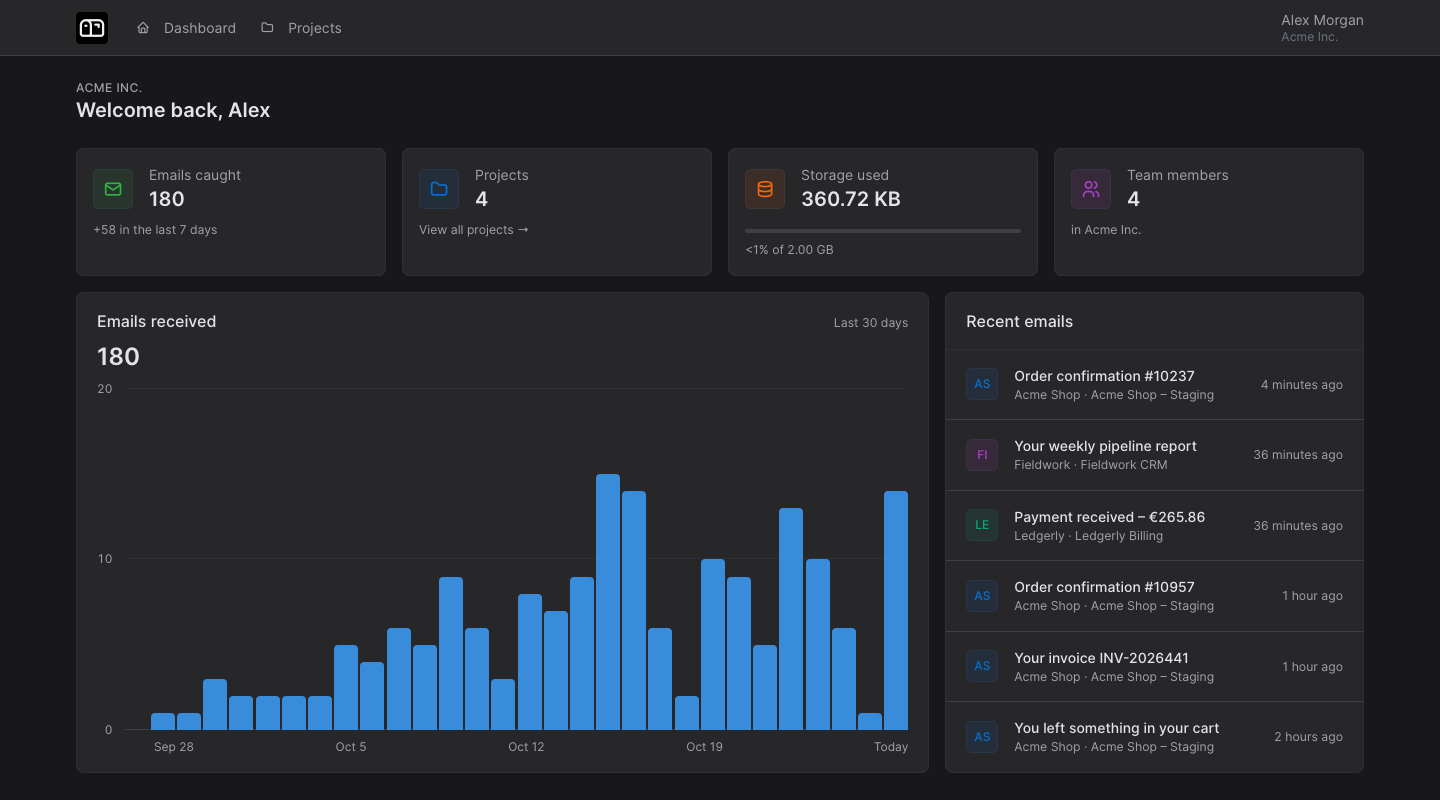Open the Order confirmation #10957 email
This screenshot has width=1440, height=800.
(1154, 596)
